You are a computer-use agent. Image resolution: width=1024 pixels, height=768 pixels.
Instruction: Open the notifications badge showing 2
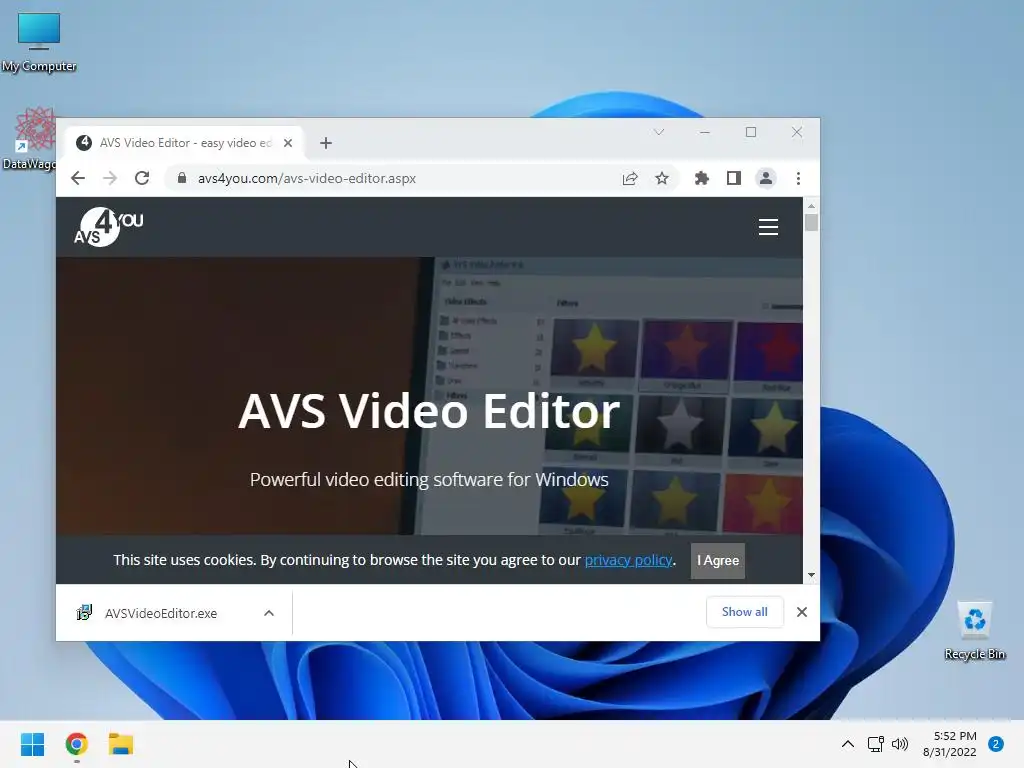[x=996, y=744]
